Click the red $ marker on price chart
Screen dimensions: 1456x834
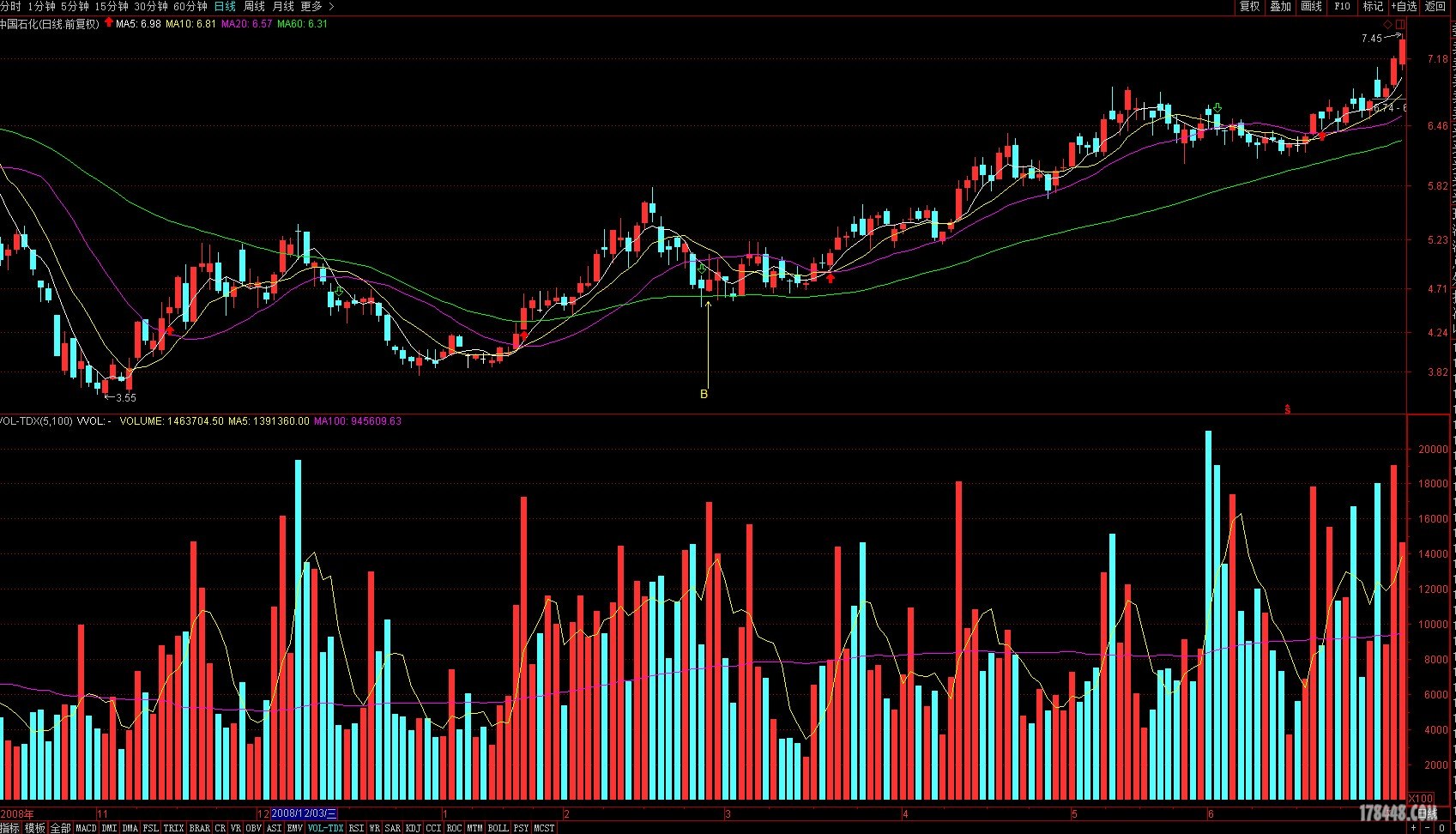(x=1287, y=409)
